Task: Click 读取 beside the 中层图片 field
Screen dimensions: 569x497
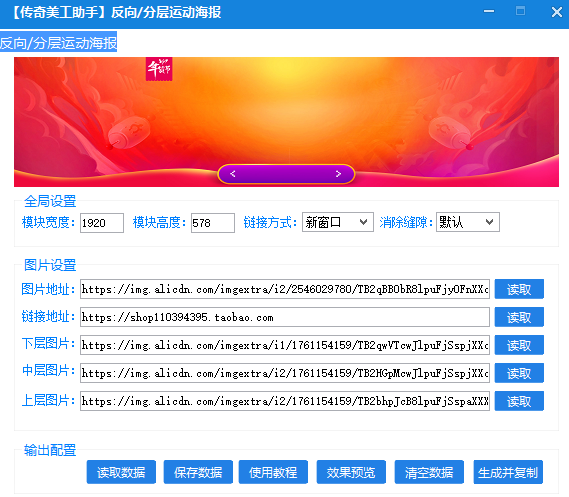Action: coord(519,373)
